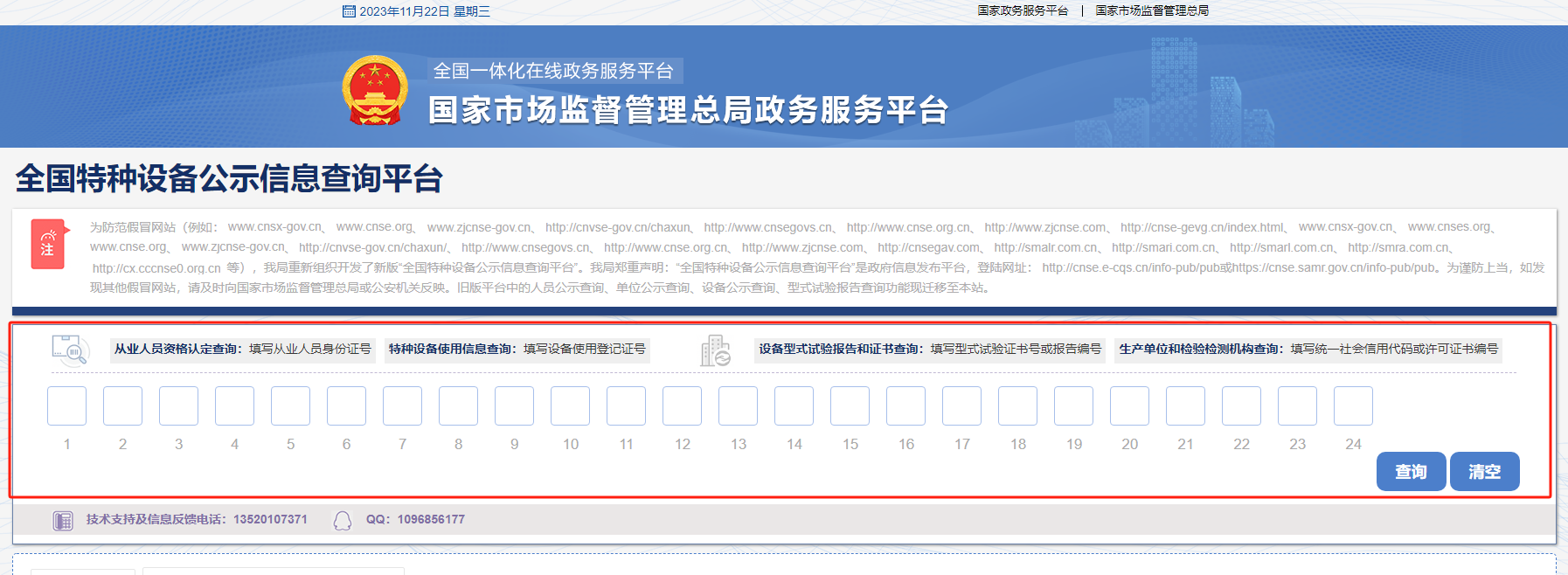Select 特种设备使用信息查询 tab

coord(517,350)
